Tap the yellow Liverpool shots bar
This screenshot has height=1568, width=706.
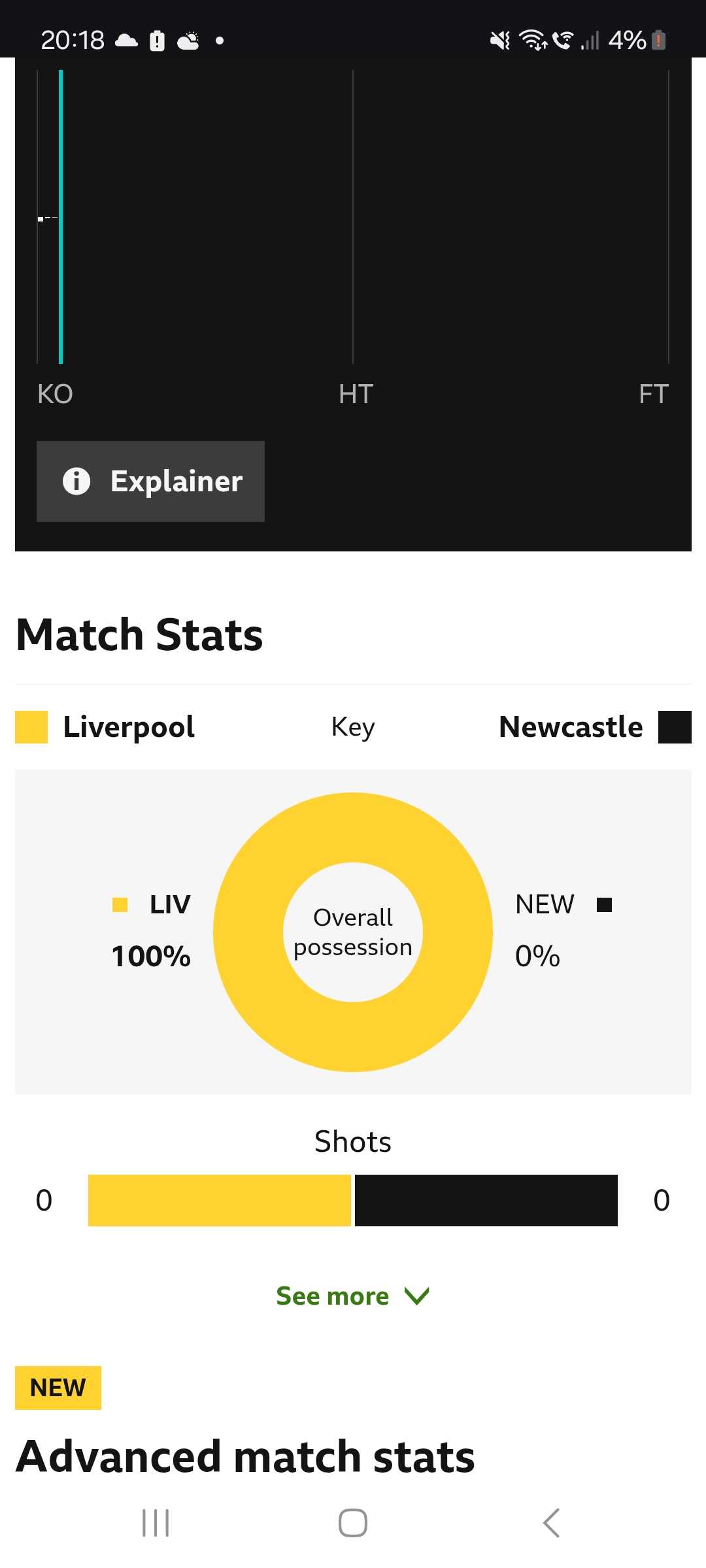tap(220, 1200)
